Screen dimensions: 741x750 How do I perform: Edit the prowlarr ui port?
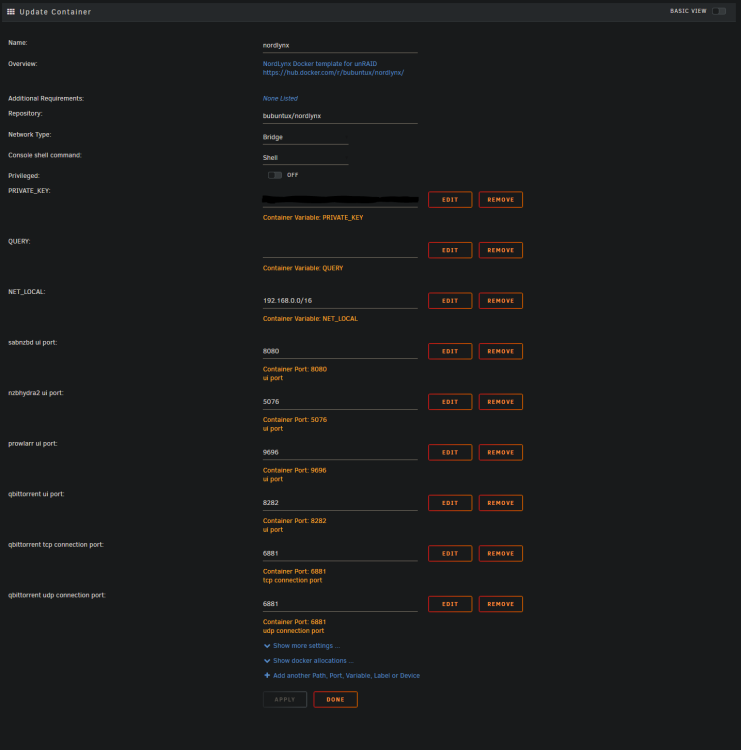(x=450, y=452)
